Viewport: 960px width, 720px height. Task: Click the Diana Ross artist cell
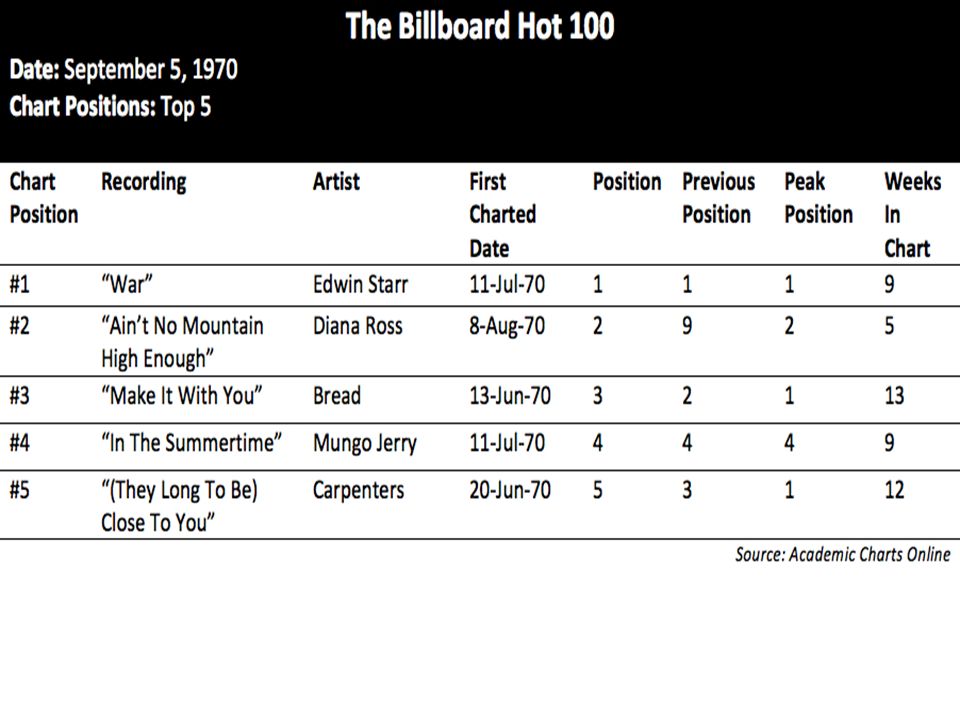pyautogui.click(x=358, y=326)
